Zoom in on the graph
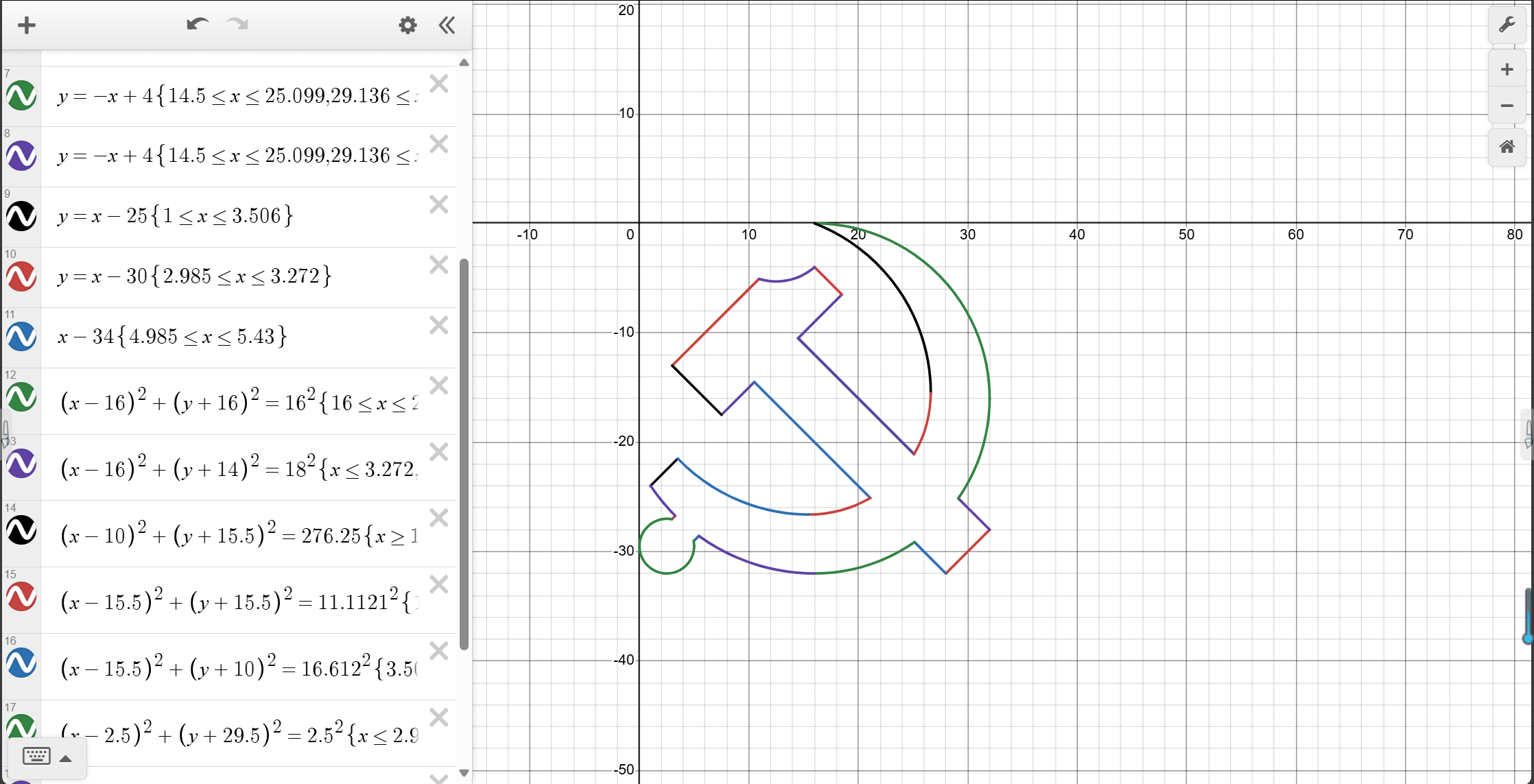The image size is (1534, 784). coord(1507,69)
